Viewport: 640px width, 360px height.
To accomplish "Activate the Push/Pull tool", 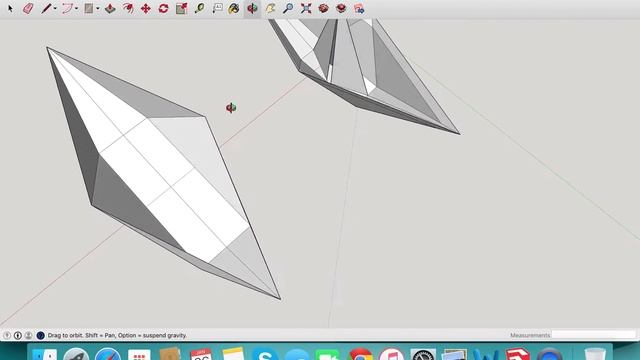I will [110, 8].
